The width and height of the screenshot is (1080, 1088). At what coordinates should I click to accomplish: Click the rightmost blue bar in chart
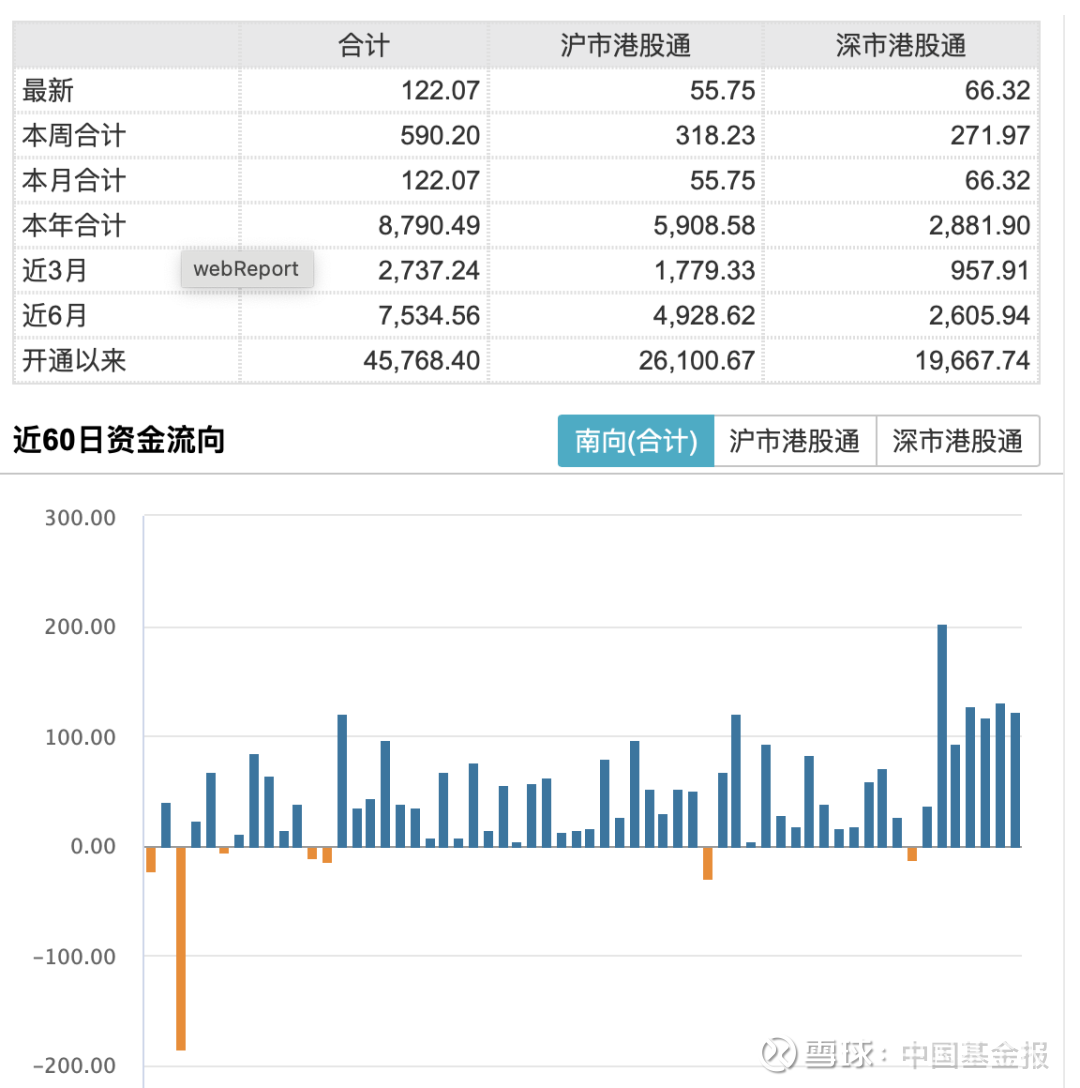1015,779
